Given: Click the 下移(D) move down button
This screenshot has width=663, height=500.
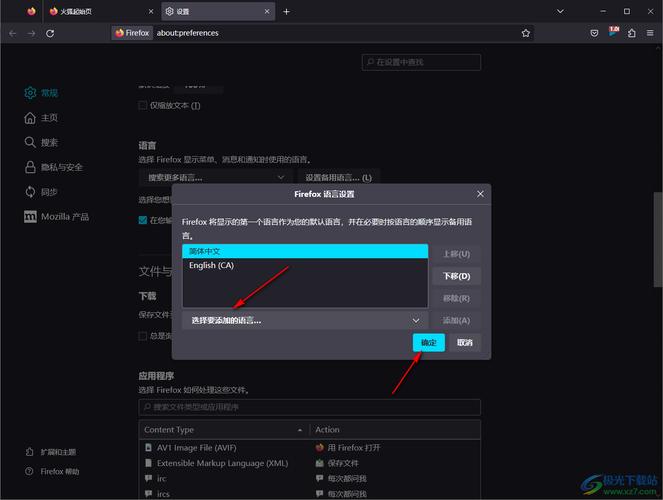Looking at the screenshot, I should (x=456, y=276).
